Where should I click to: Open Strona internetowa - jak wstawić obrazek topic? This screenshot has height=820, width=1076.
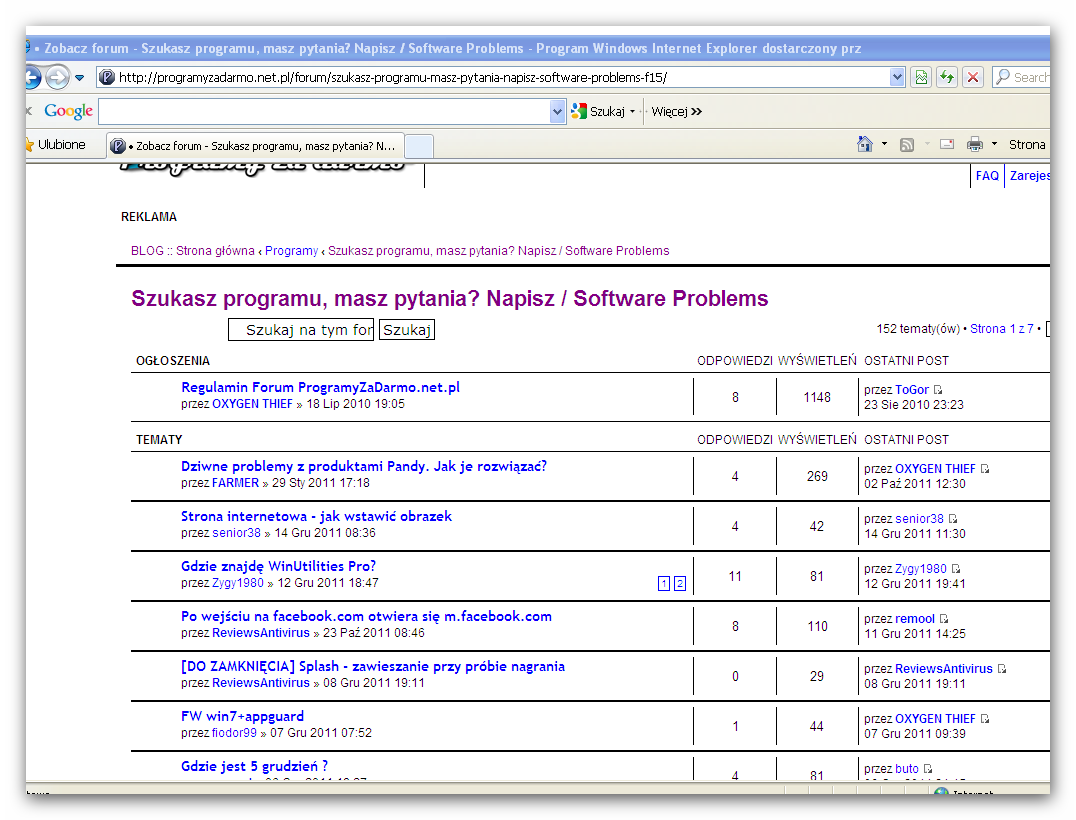(316, 516)
